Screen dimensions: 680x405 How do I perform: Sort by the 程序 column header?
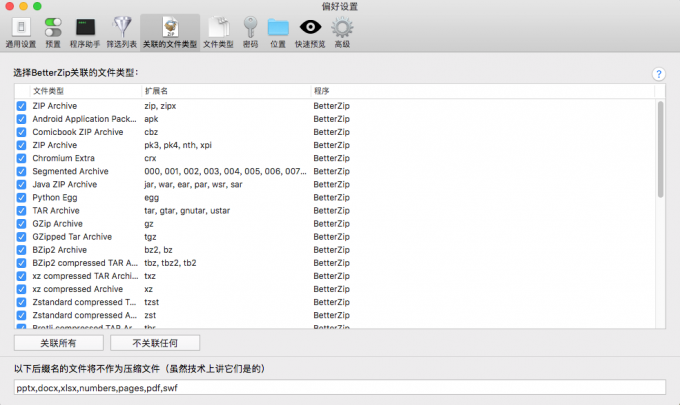coord(482,91)
